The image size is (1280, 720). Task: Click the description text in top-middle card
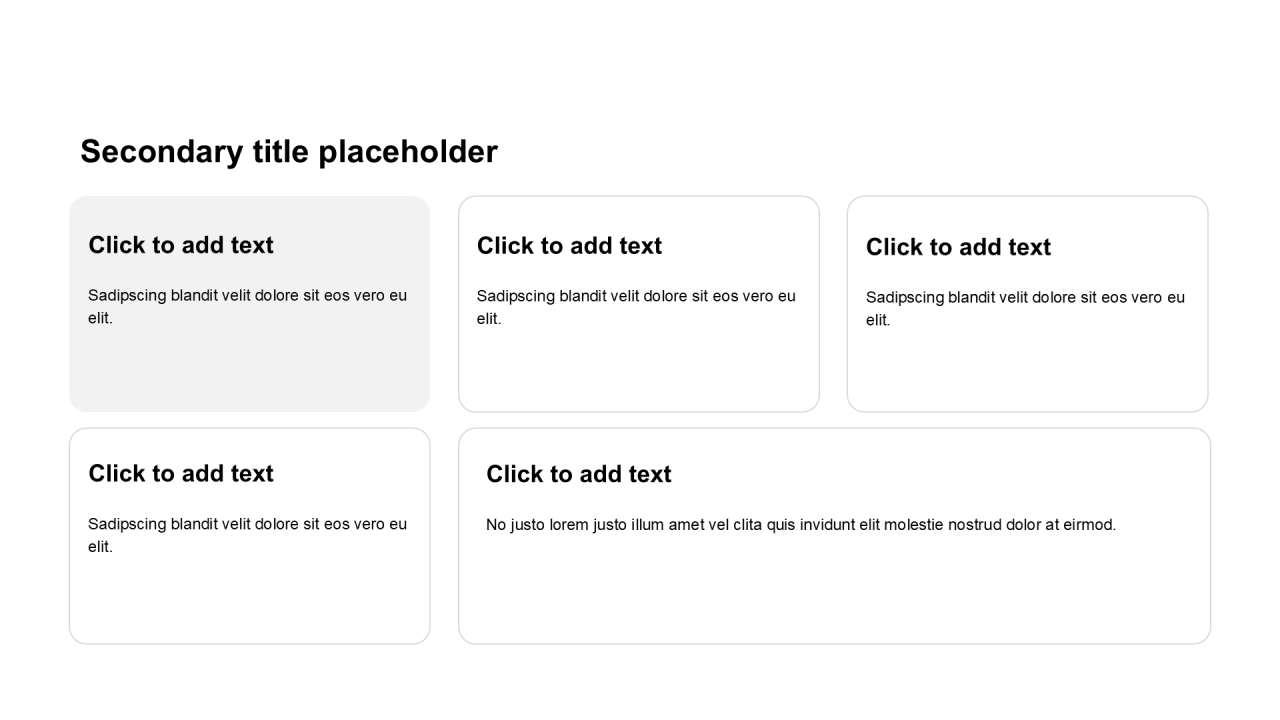point(636,307)
